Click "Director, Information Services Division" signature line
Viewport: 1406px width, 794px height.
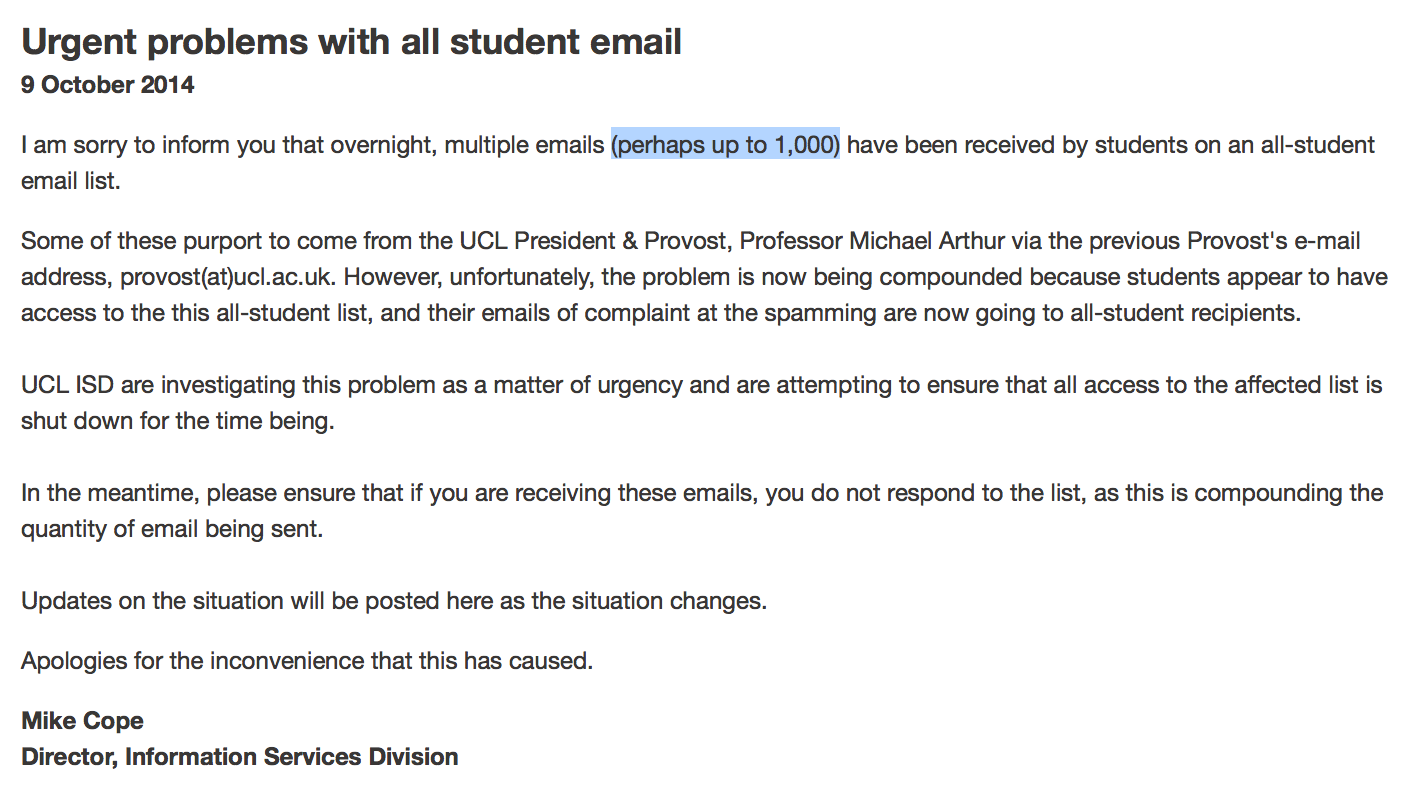[x=240, y=757]
